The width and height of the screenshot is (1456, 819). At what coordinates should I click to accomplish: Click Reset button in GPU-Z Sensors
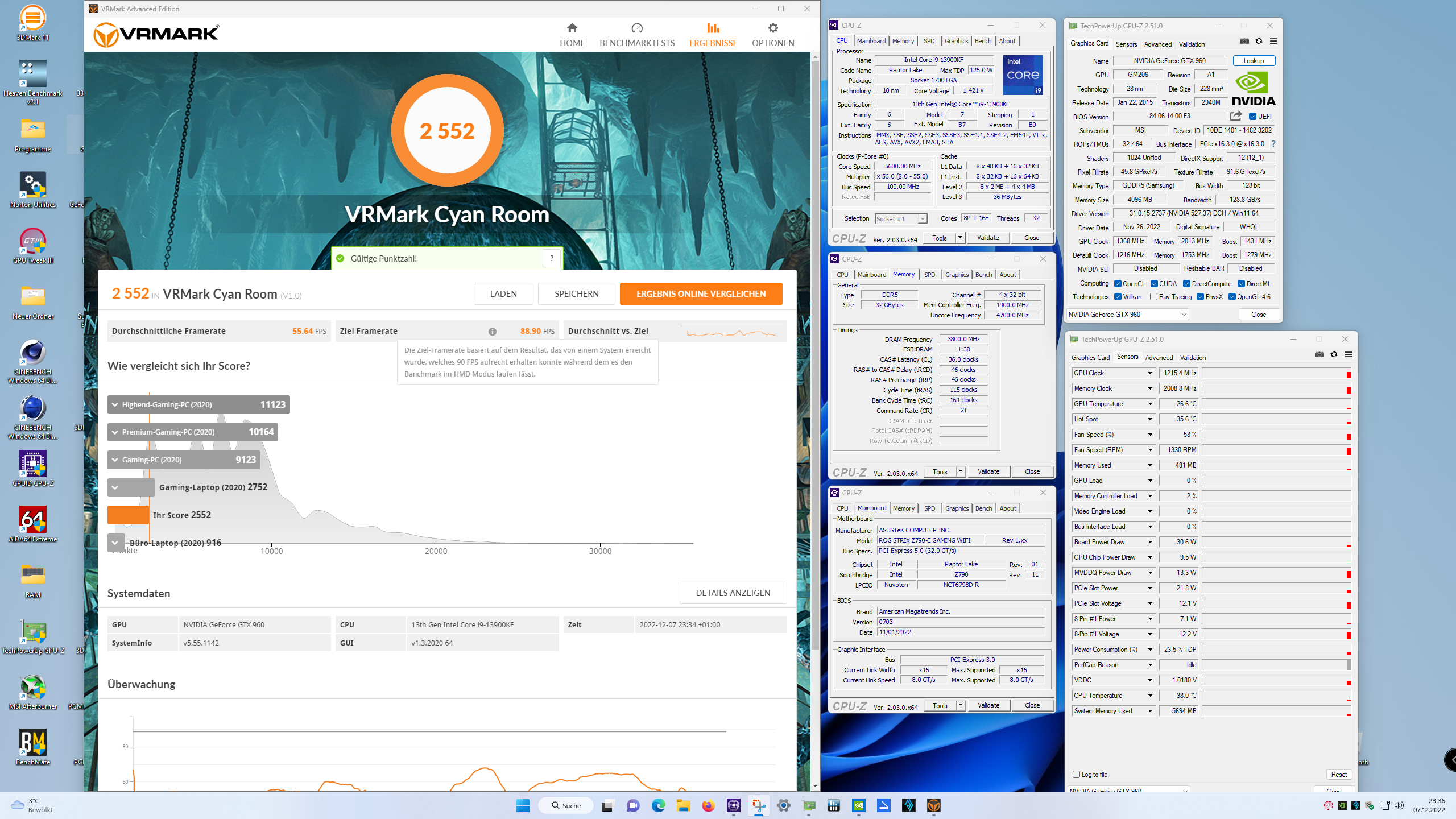(1339, 775)
